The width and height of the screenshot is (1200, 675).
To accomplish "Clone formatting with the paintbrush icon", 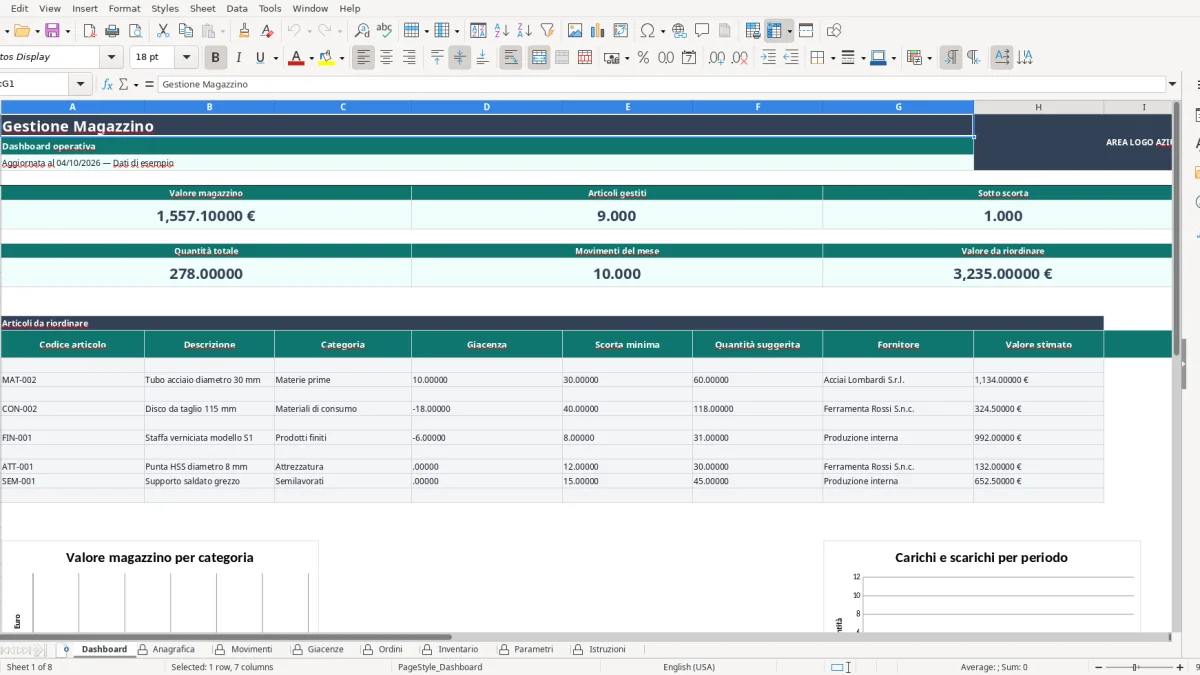I will 244,31.
